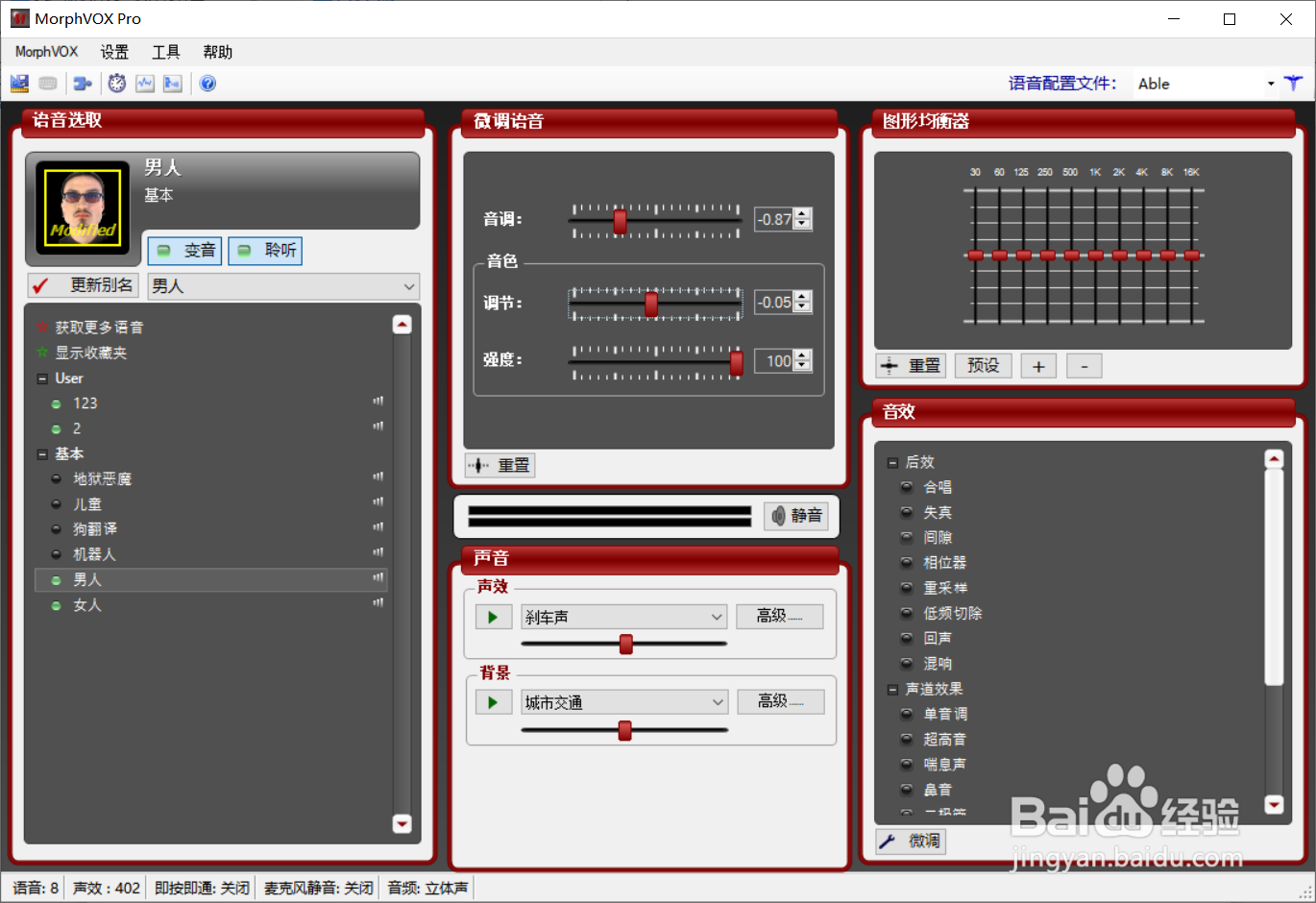Click the 音调 pitch slider handle
Viewport: 1316px width, 903px height.
[621, 221]
